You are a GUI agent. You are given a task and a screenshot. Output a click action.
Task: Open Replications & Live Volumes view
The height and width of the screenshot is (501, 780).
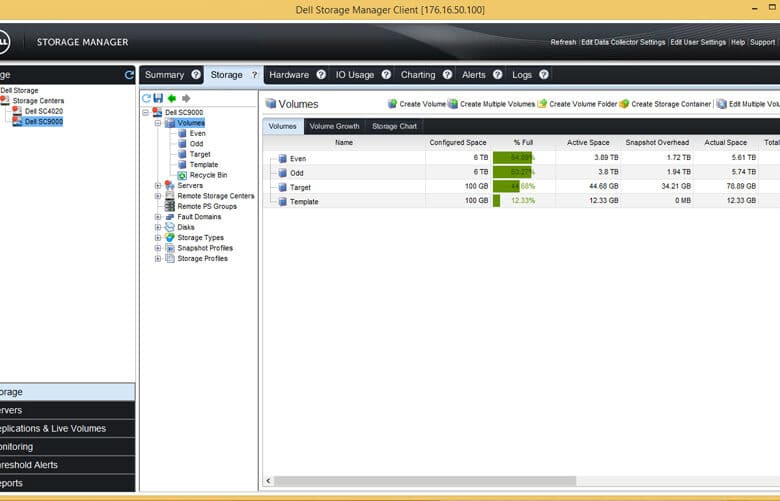coord(67,428)
